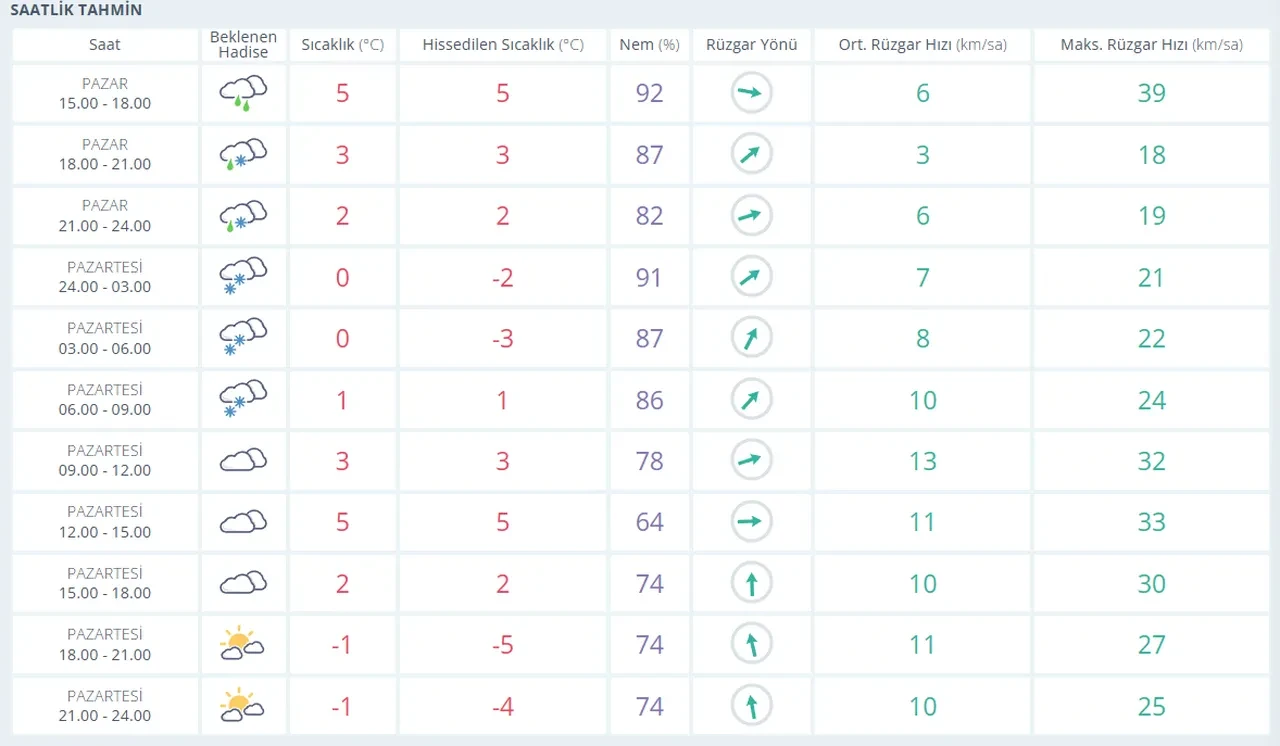Screen dimensions: 1280x746
Task: Click the Hissedilen Sıcaklık column header
Action: tap(502, 45)
